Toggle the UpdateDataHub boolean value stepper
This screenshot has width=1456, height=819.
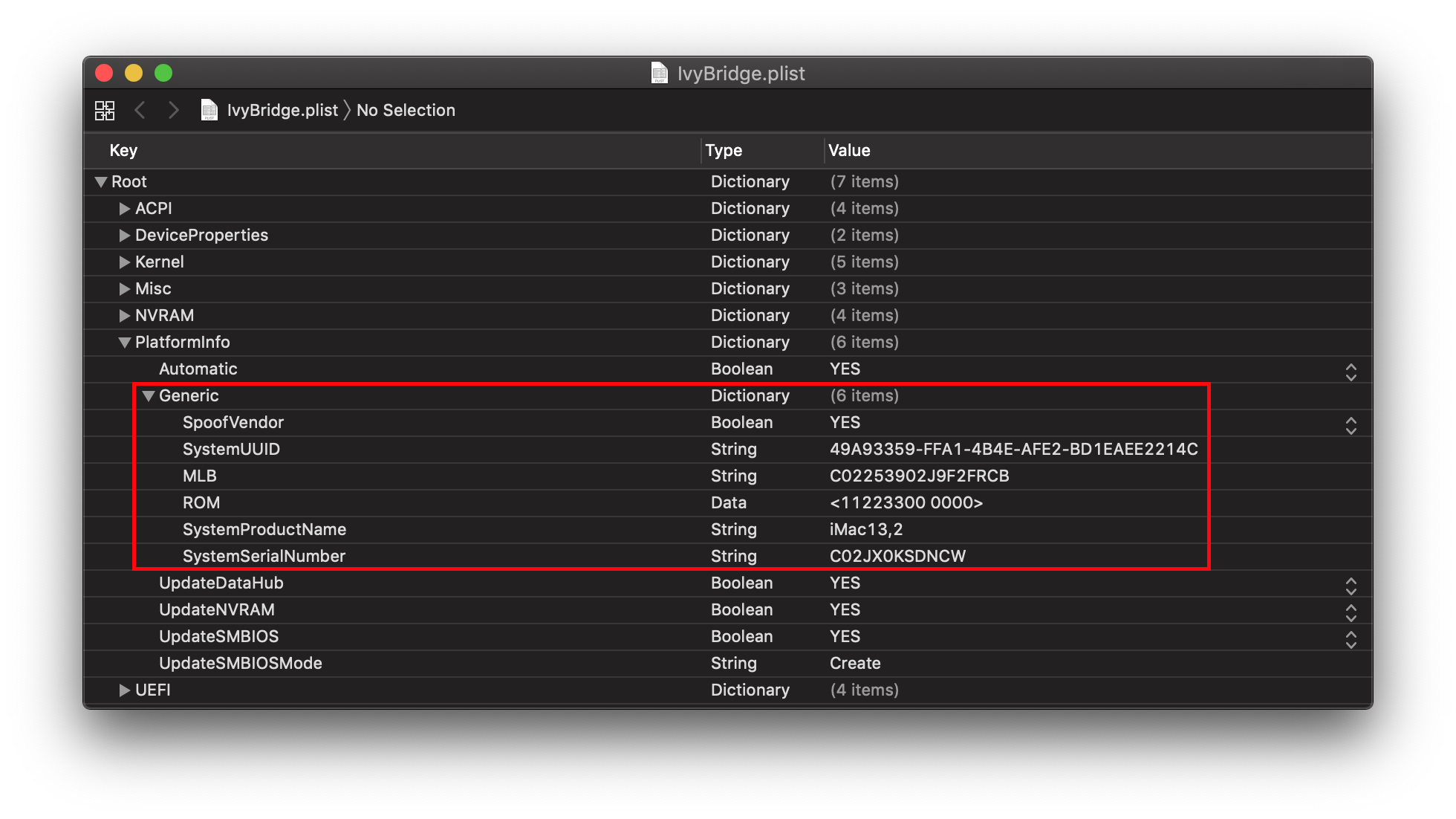coord(1351,586)
